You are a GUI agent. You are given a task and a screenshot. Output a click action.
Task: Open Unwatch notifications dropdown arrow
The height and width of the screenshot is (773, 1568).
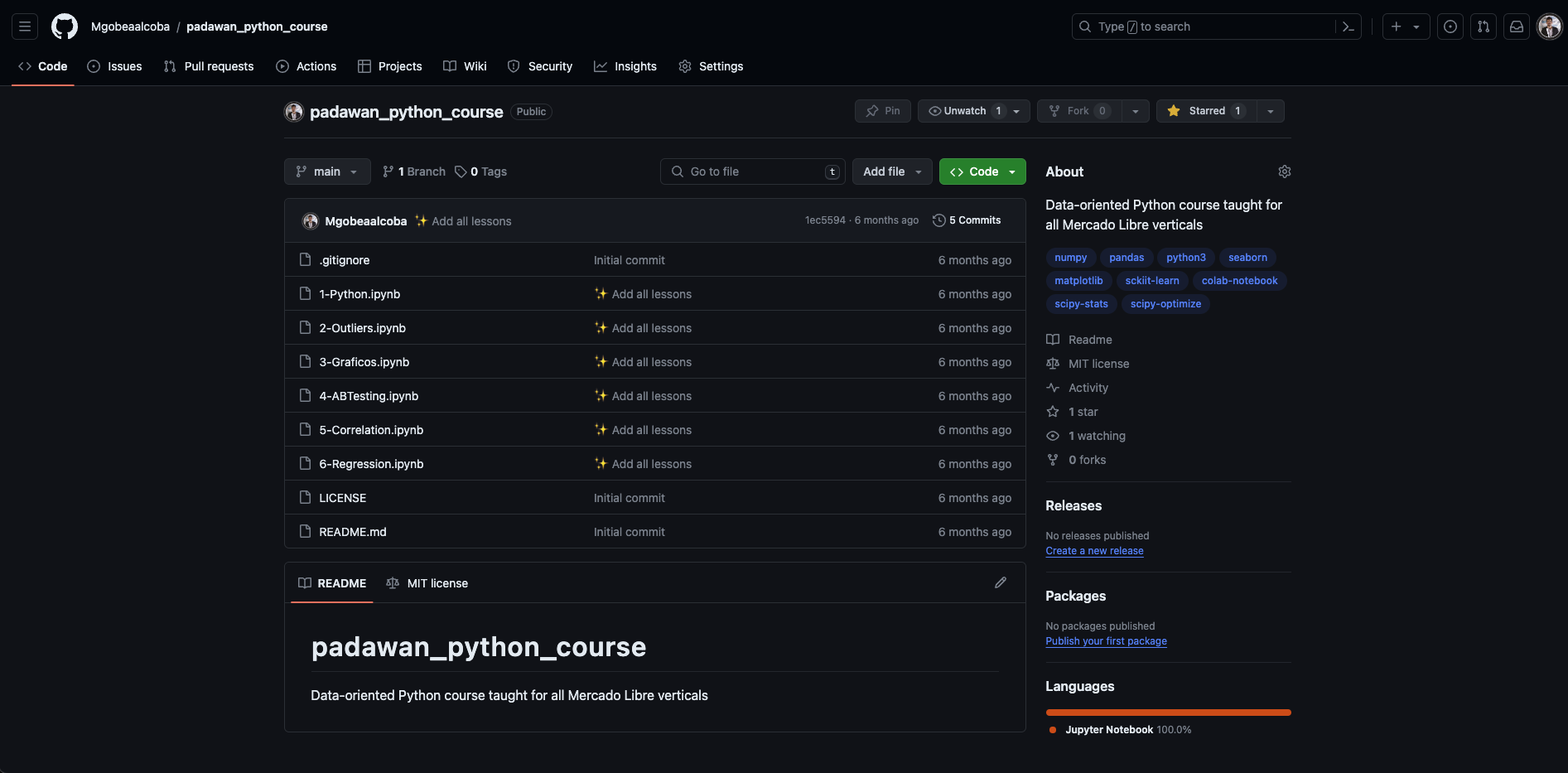(1017, 111)
